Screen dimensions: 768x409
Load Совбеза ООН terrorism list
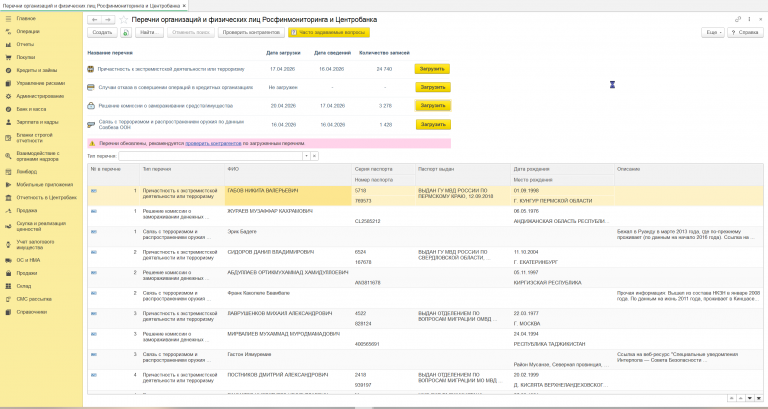[433, 124]
